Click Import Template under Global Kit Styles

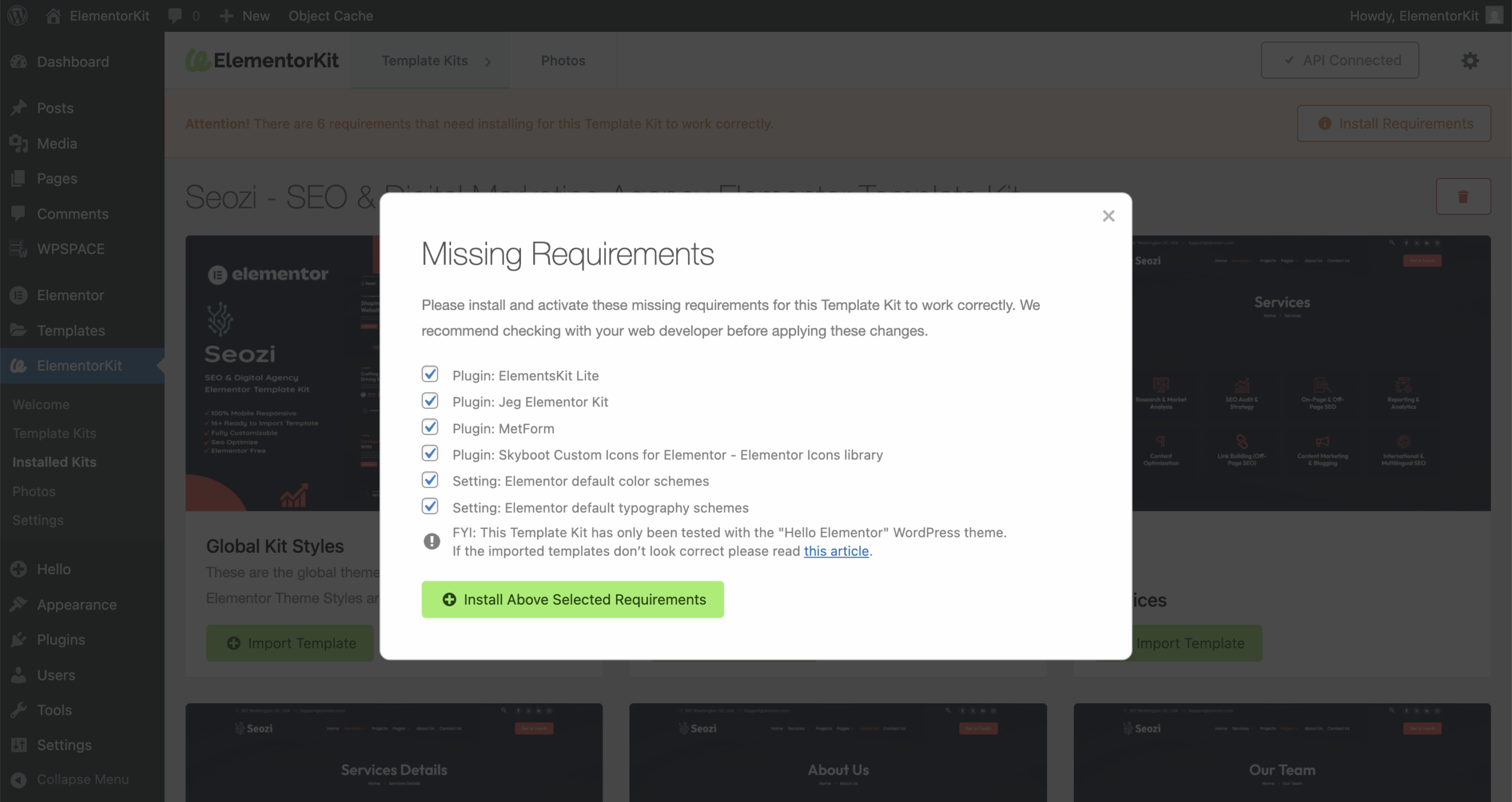290,643
